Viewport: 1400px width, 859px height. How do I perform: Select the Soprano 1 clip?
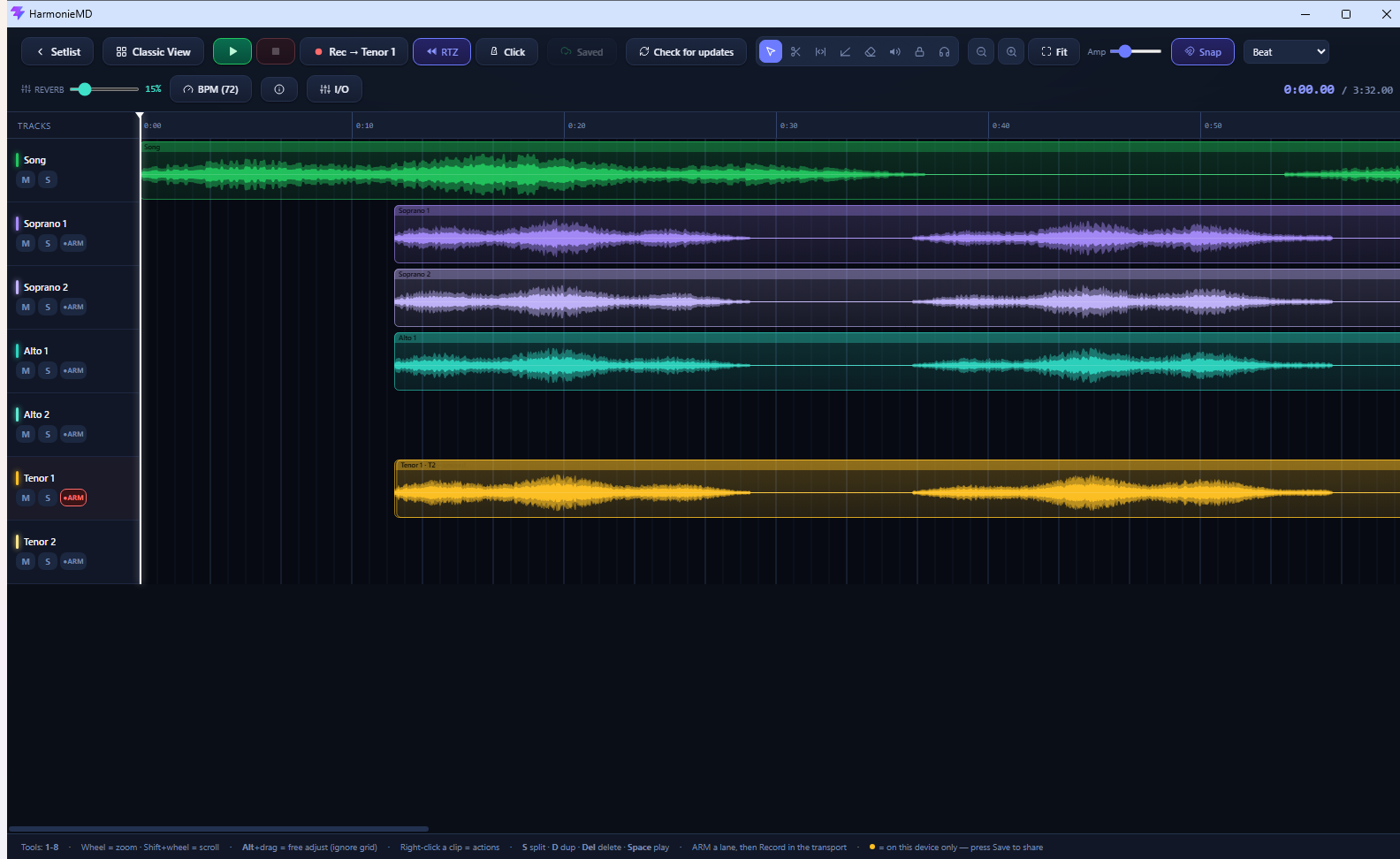pos(897,234)
